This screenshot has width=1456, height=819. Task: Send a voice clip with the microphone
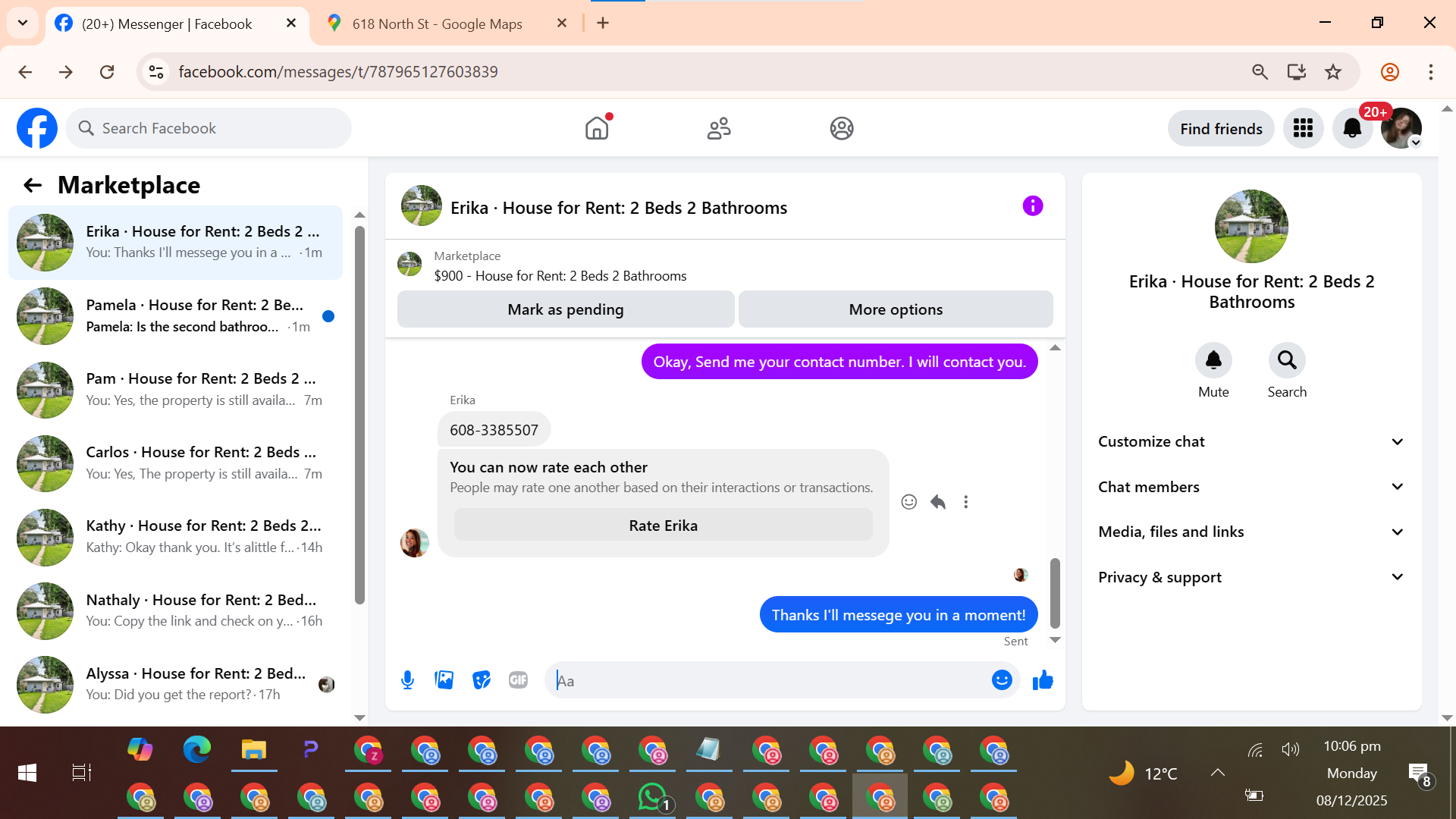pos(407,680)
